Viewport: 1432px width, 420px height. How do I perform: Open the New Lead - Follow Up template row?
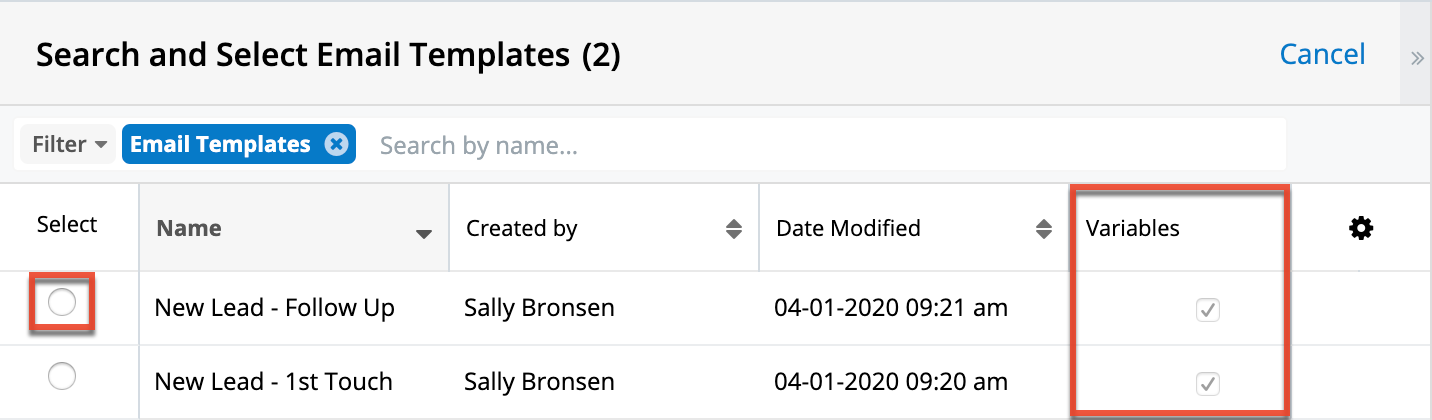(275, 308)
